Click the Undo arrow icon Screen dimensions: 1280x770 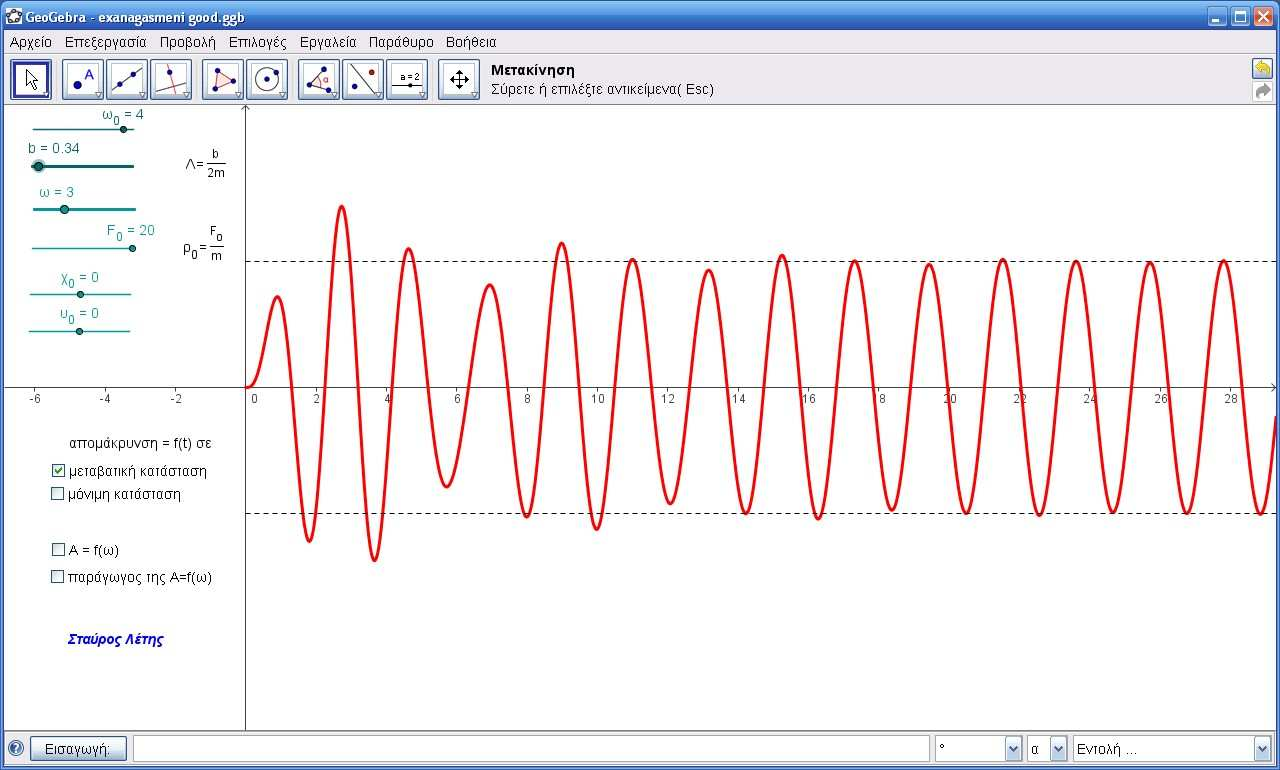[1262, 68]
